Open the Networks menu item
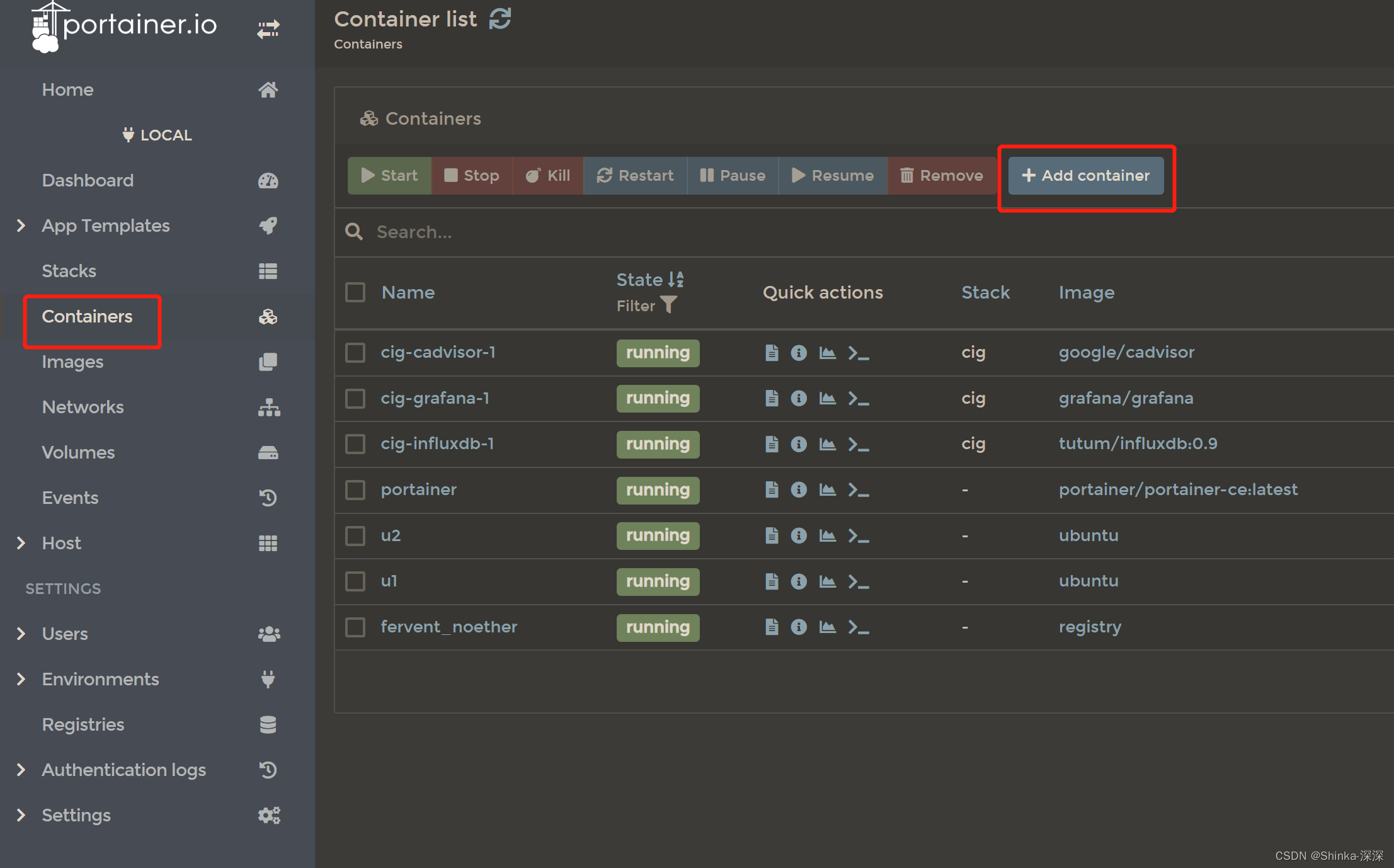1394x868 pixels. point(157,407)
